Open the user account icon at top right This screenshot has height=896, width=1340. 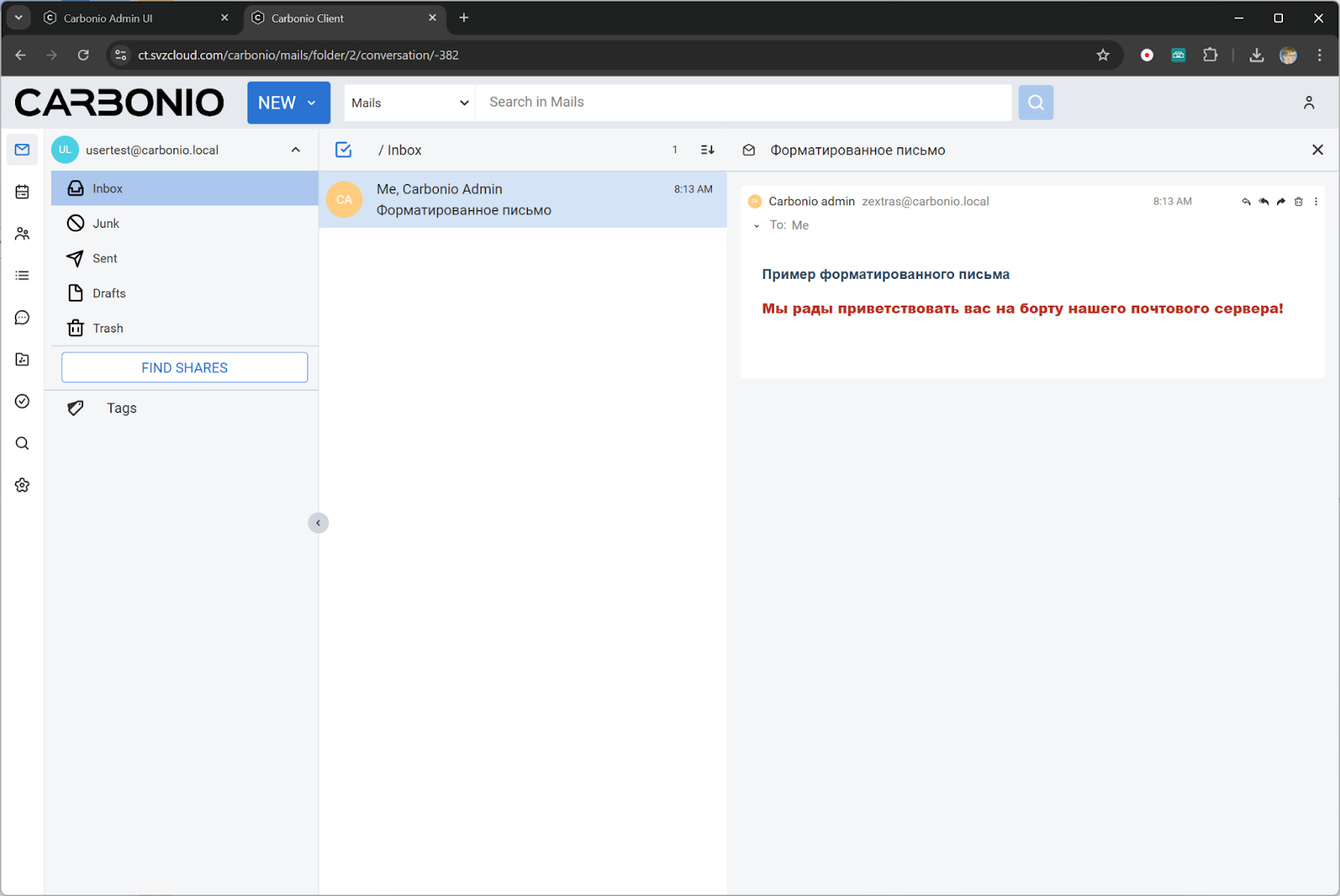[x=1309, y=102]
